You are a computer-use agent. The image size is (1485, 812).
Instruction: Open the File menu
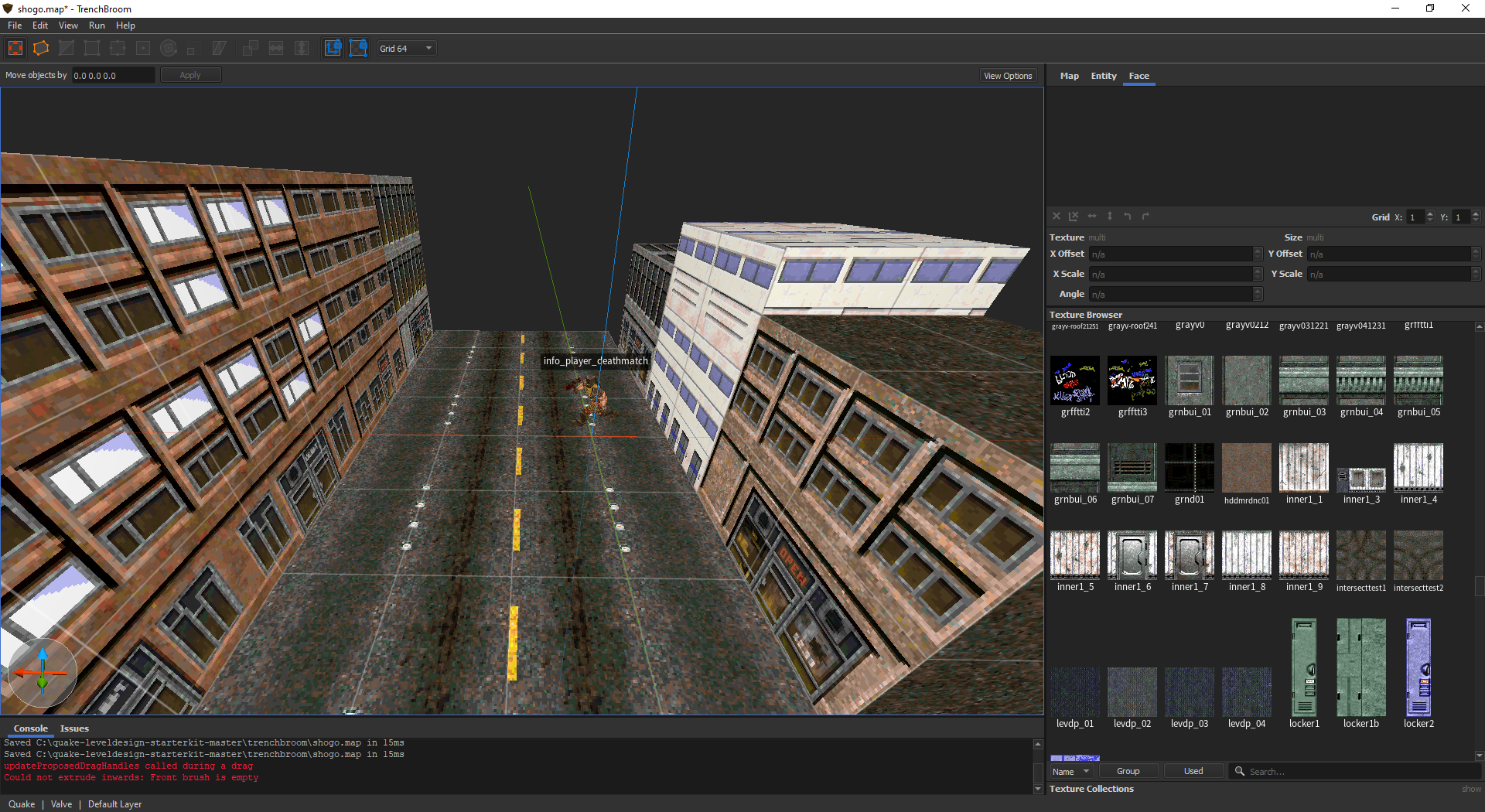pyautogui.click(x=15, y=26)
